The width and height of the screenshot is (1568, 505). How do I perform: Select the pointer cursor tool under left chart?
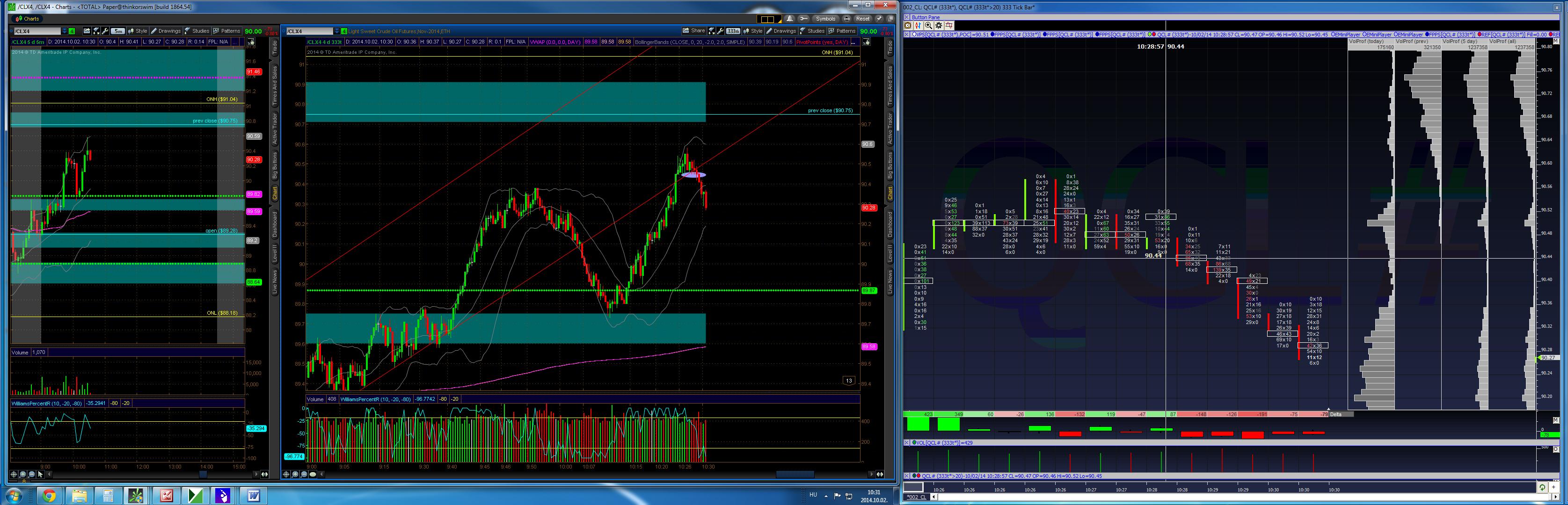[x=41, y=474]
